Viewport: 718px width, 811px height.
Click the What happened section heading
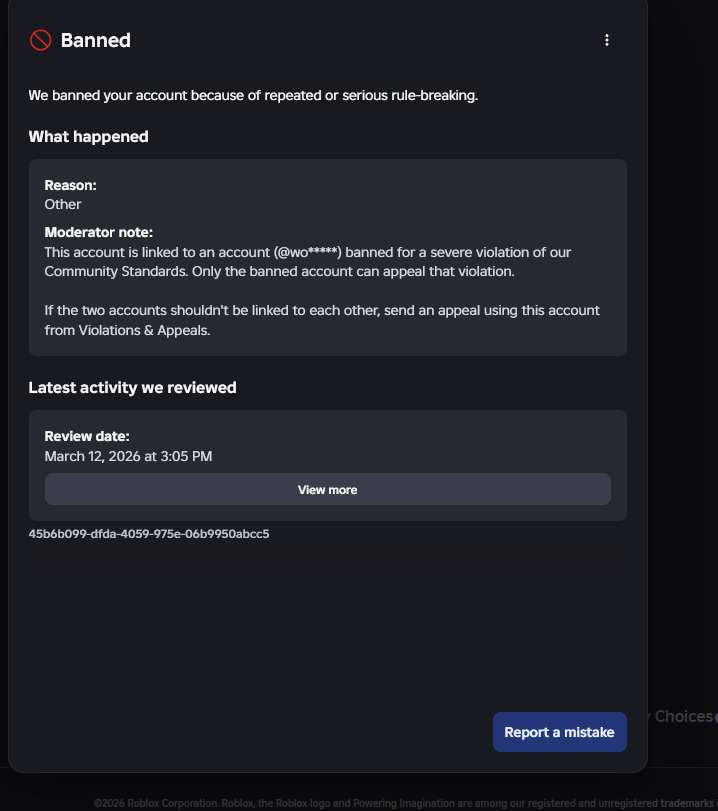[x=88, y=137]
